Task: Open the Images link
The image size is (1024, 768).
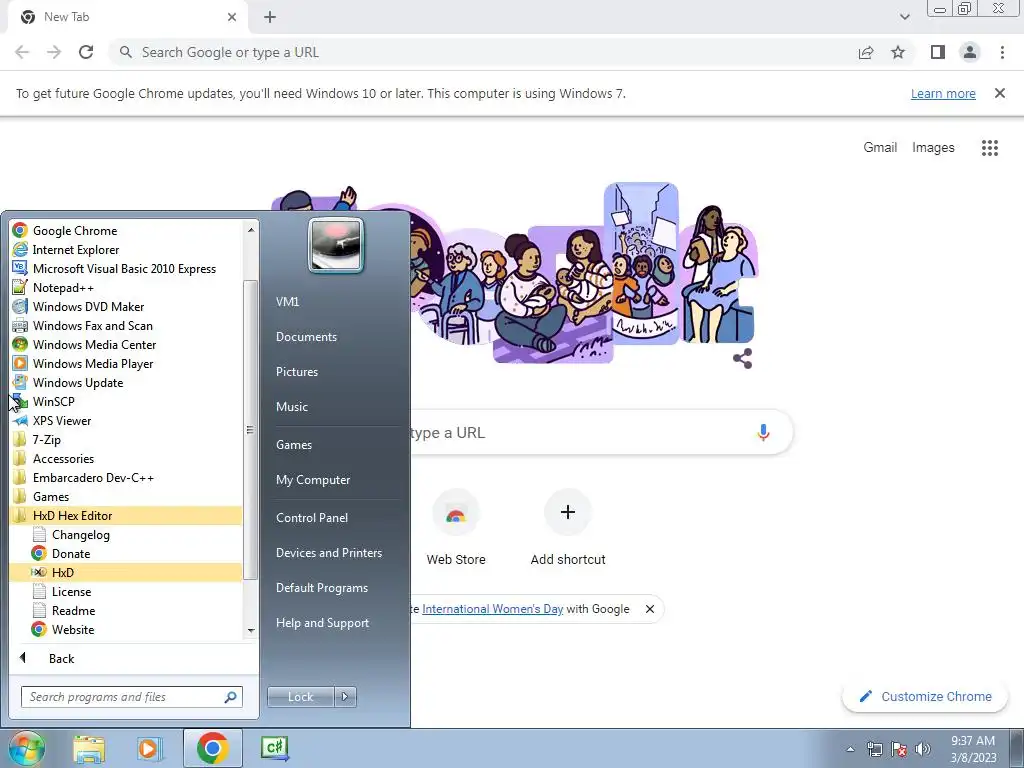Action: 933,148
